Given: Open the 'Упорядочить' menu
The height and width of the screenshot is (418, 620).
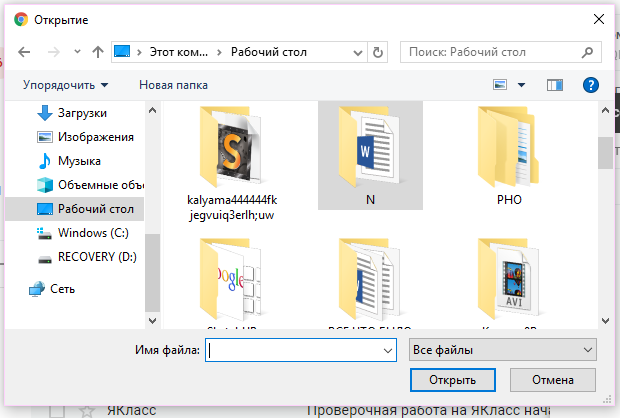Looking at the screenshot, I should [x=65, y=85].
